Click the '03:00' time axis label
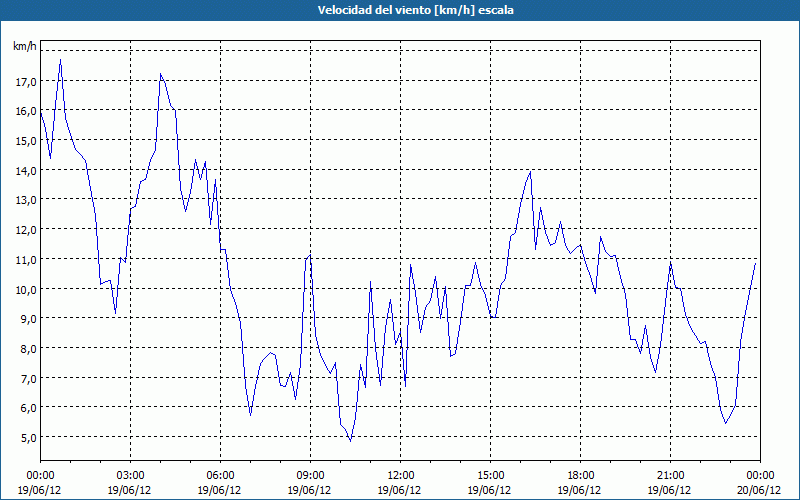The height and width of the screenshot is (500, 800). [130, 476]
